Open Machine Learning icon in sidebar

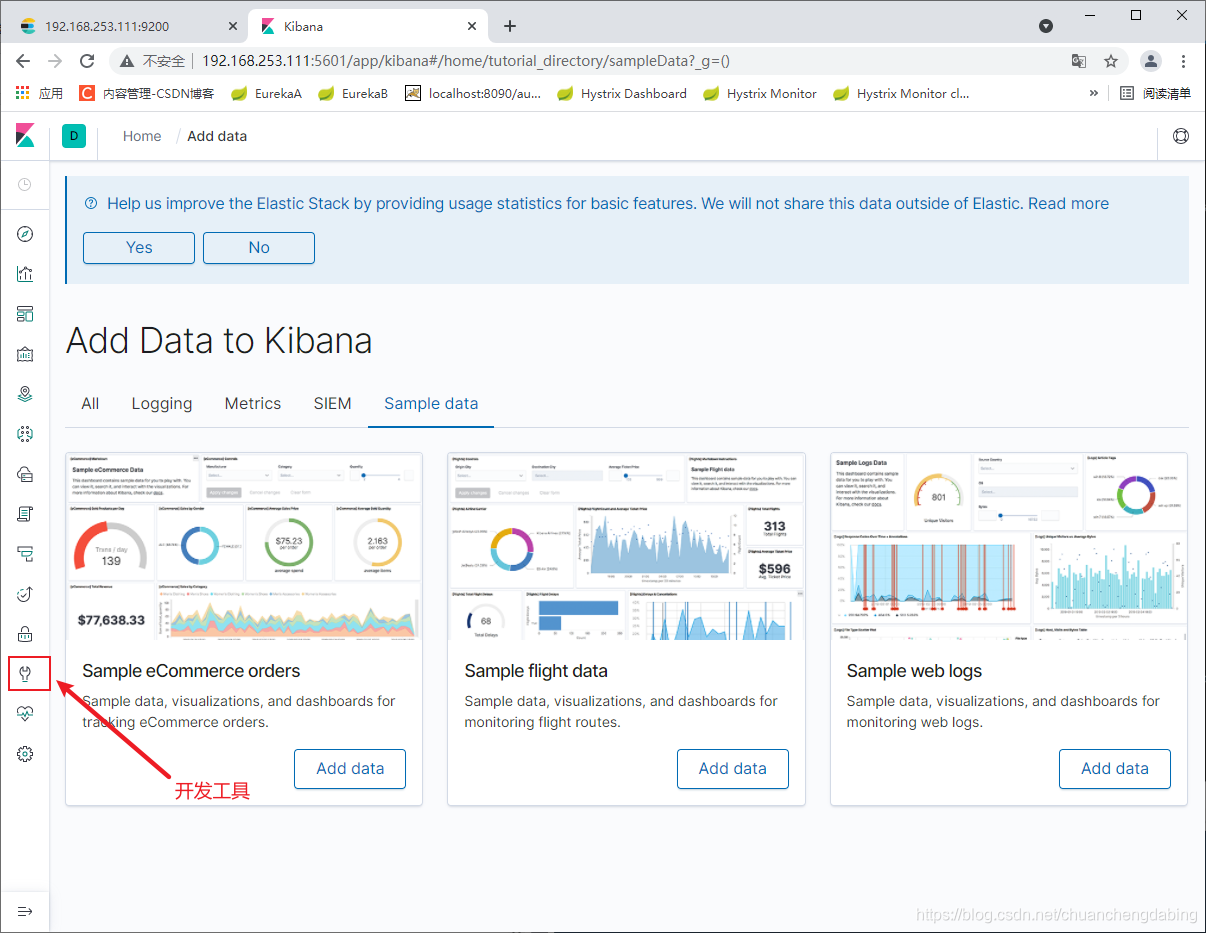tap(25, 434)
